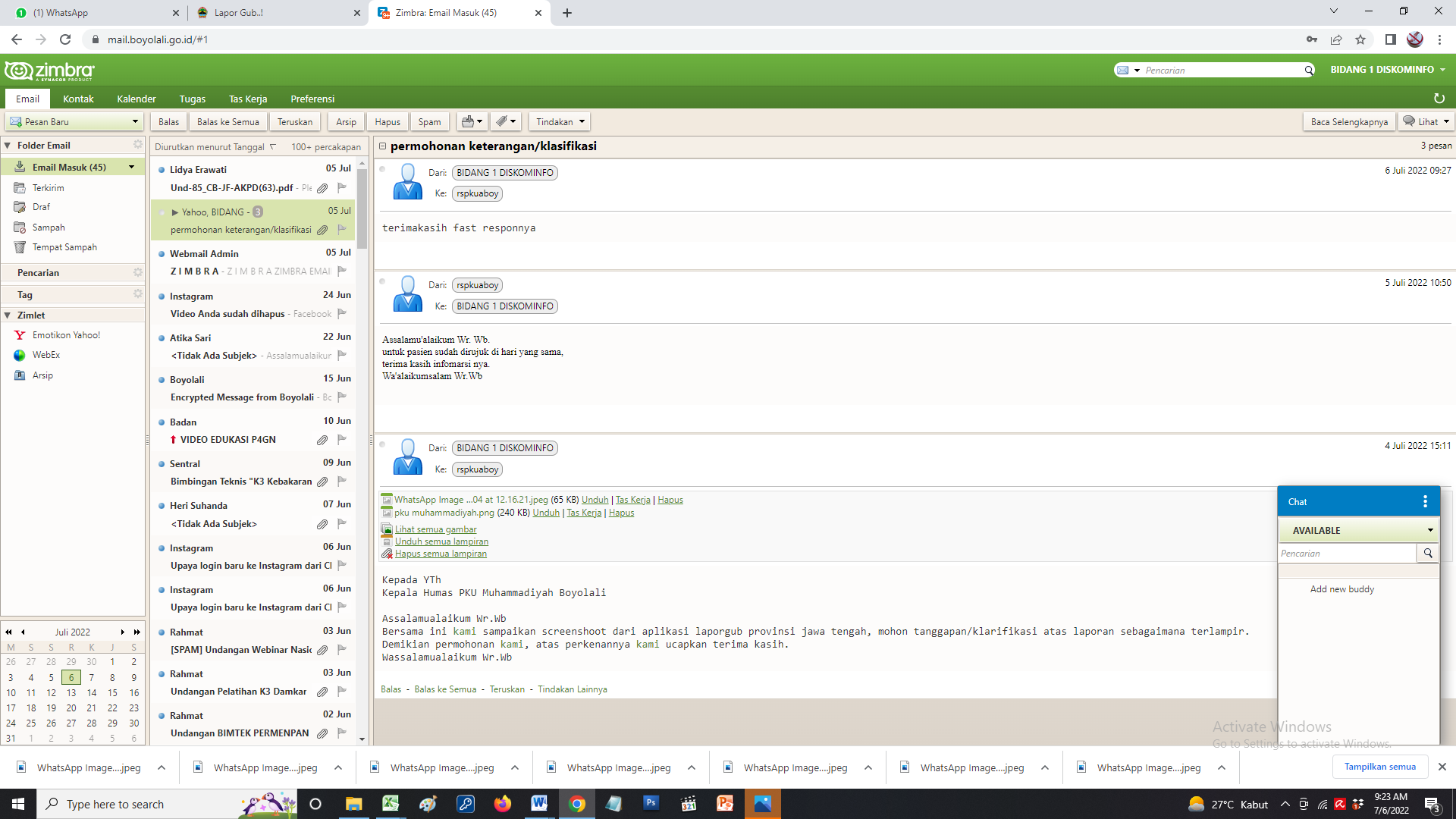
Task: Open the AVAILABLE chat status dropdown
Action: 1357,530
